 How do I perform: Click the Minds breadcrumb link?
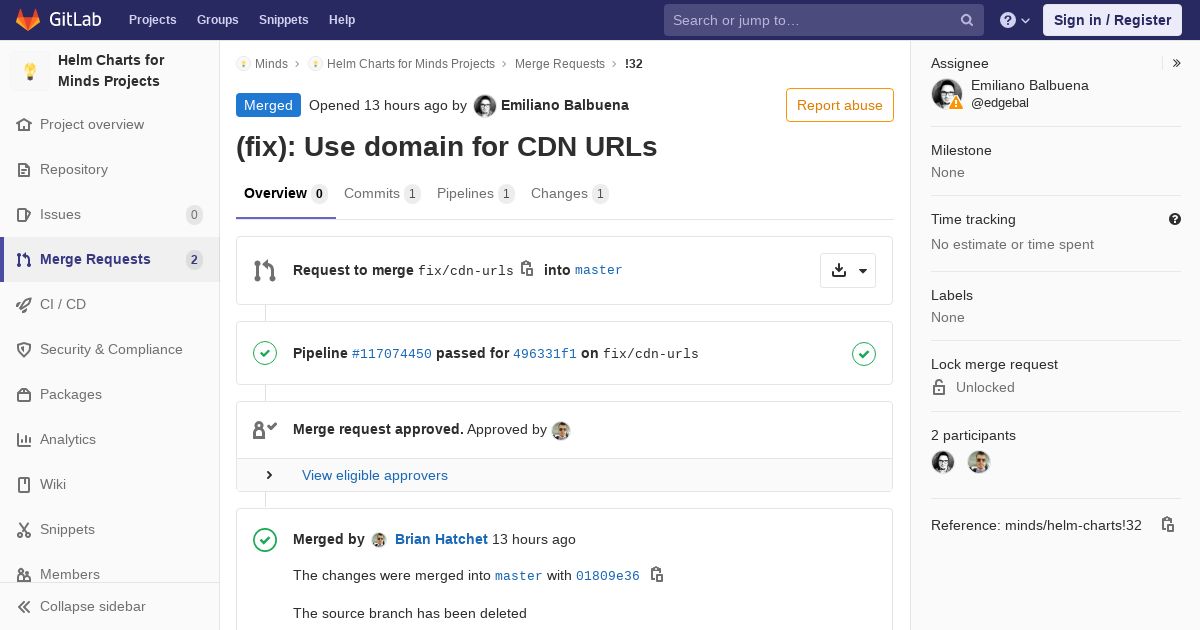click(271, 64)
